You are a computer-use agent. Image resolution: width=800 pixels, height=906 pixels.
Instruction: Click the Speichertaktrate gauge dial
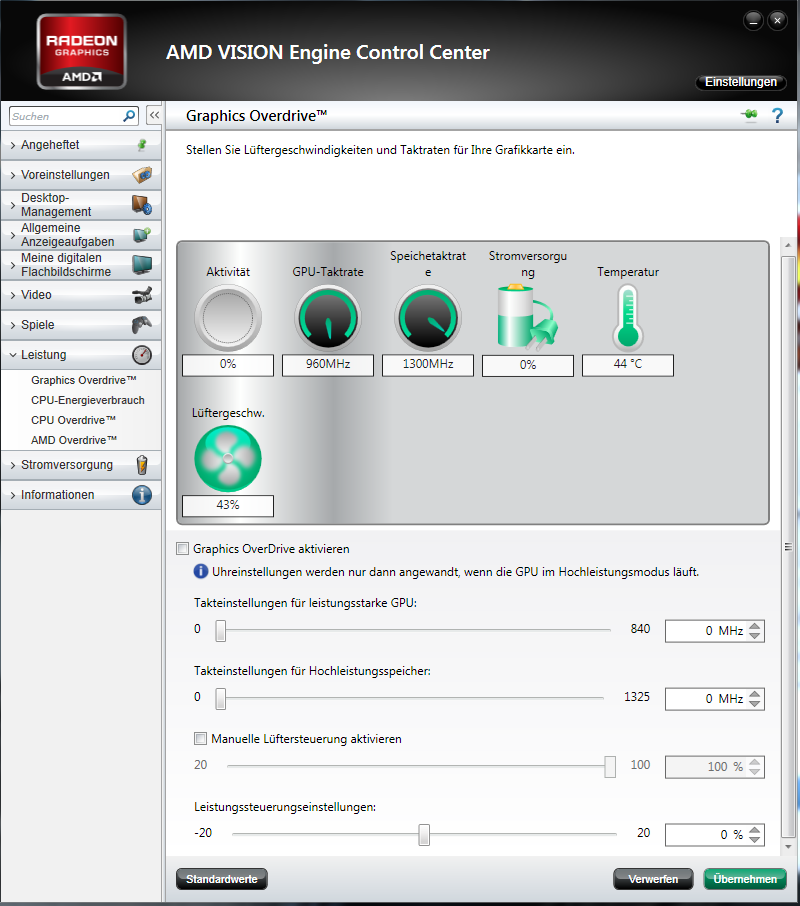pyautogui.click(x=428, y=318)
